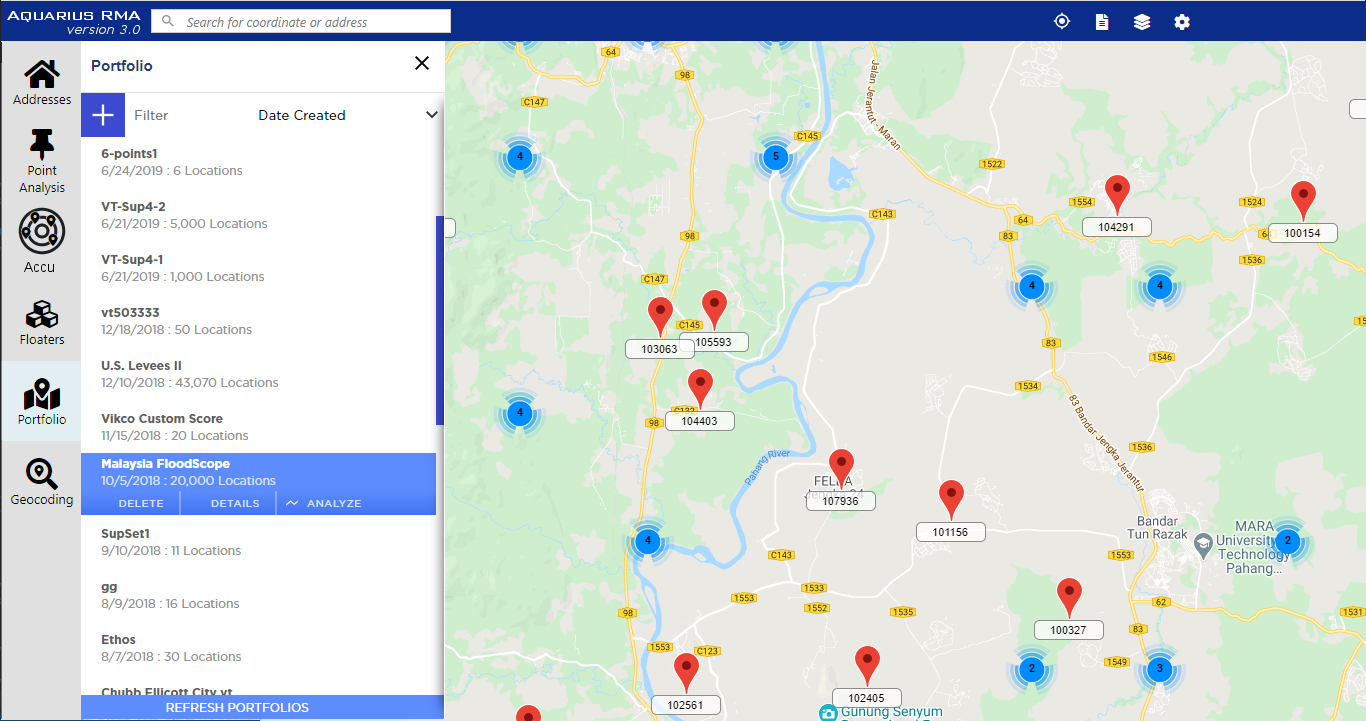Viewport: 1366px width, 721px height.
Task: Click the cluster marker showing 3
Action: pos(1159,668)
